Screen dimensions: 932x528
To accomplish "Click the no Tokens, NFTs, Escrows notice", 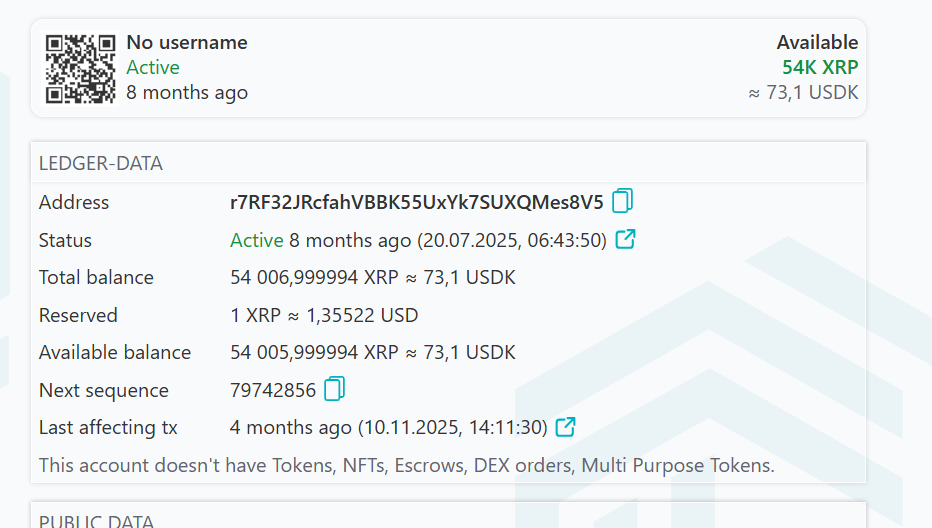I will [406, 465].
